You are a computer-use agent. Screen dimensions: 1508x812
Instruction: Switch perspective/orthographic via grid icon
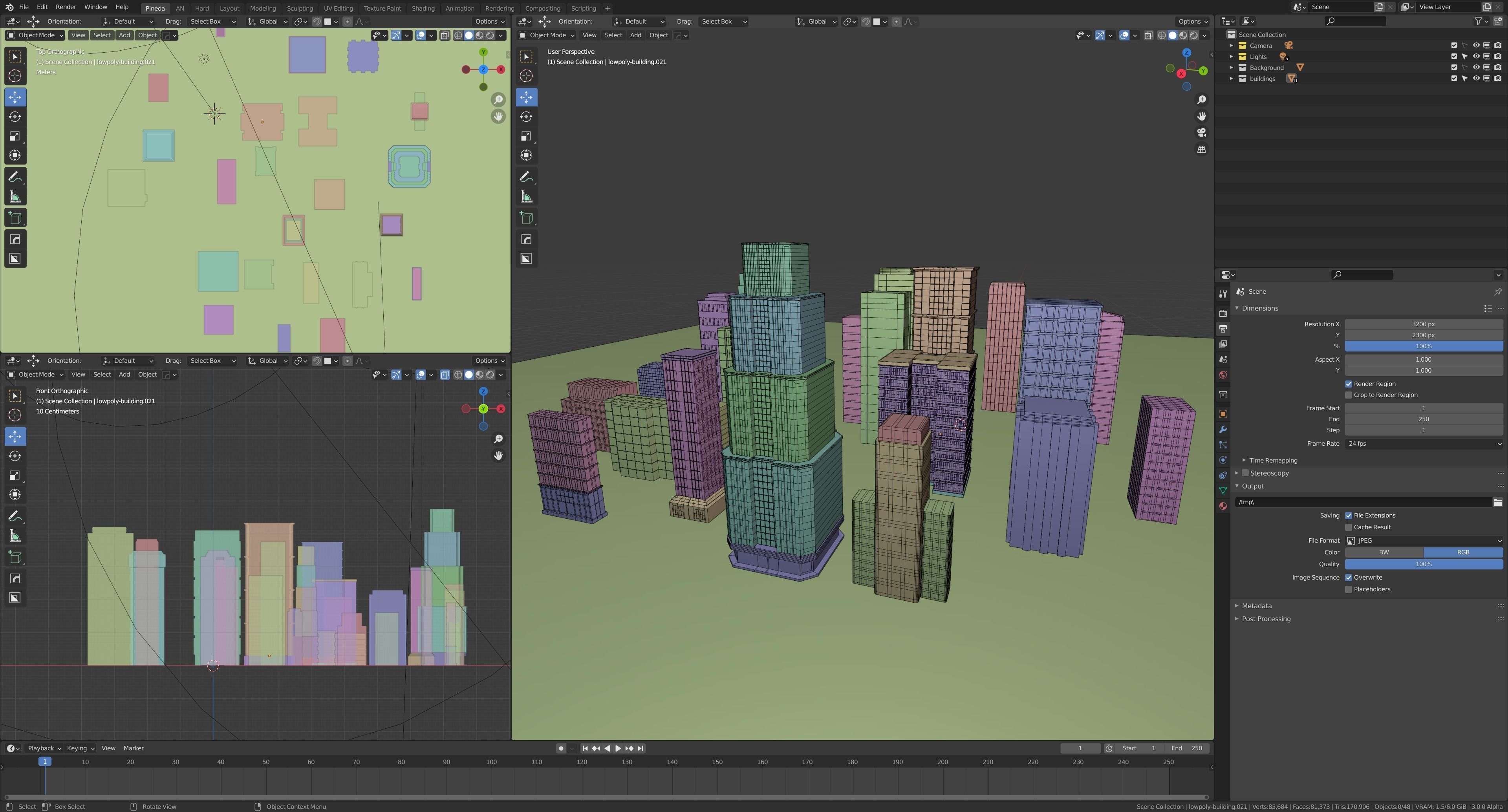pos(1201,149)
